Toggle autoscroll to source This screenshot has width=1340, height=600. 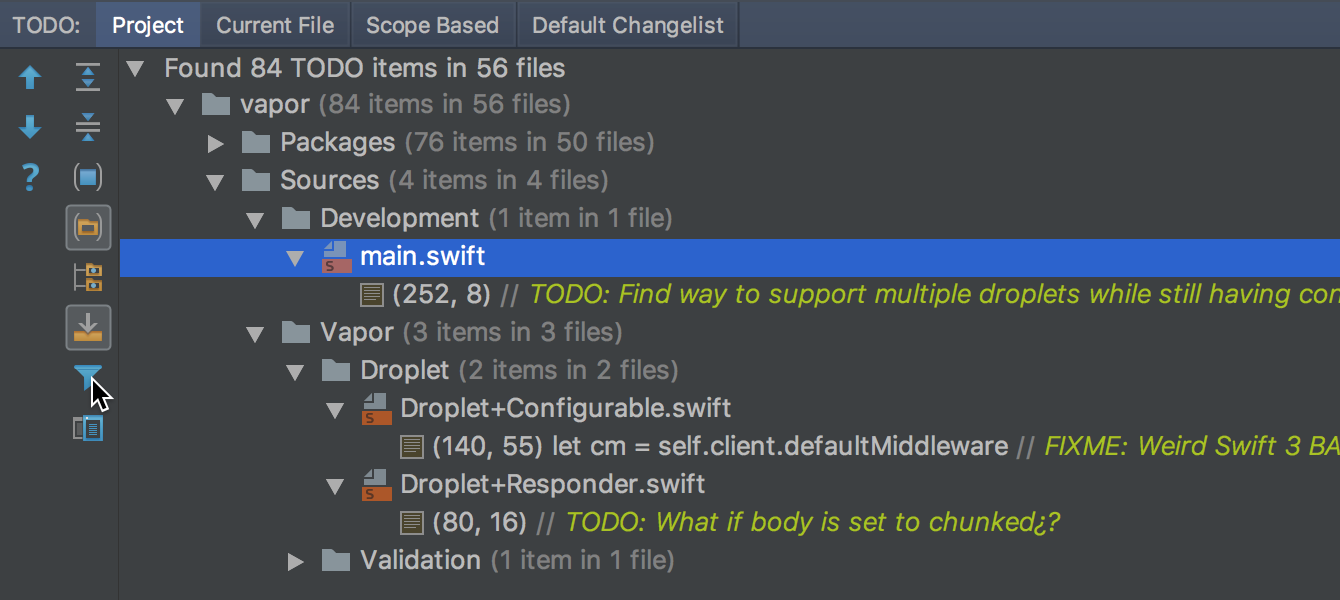coord(88,327)
